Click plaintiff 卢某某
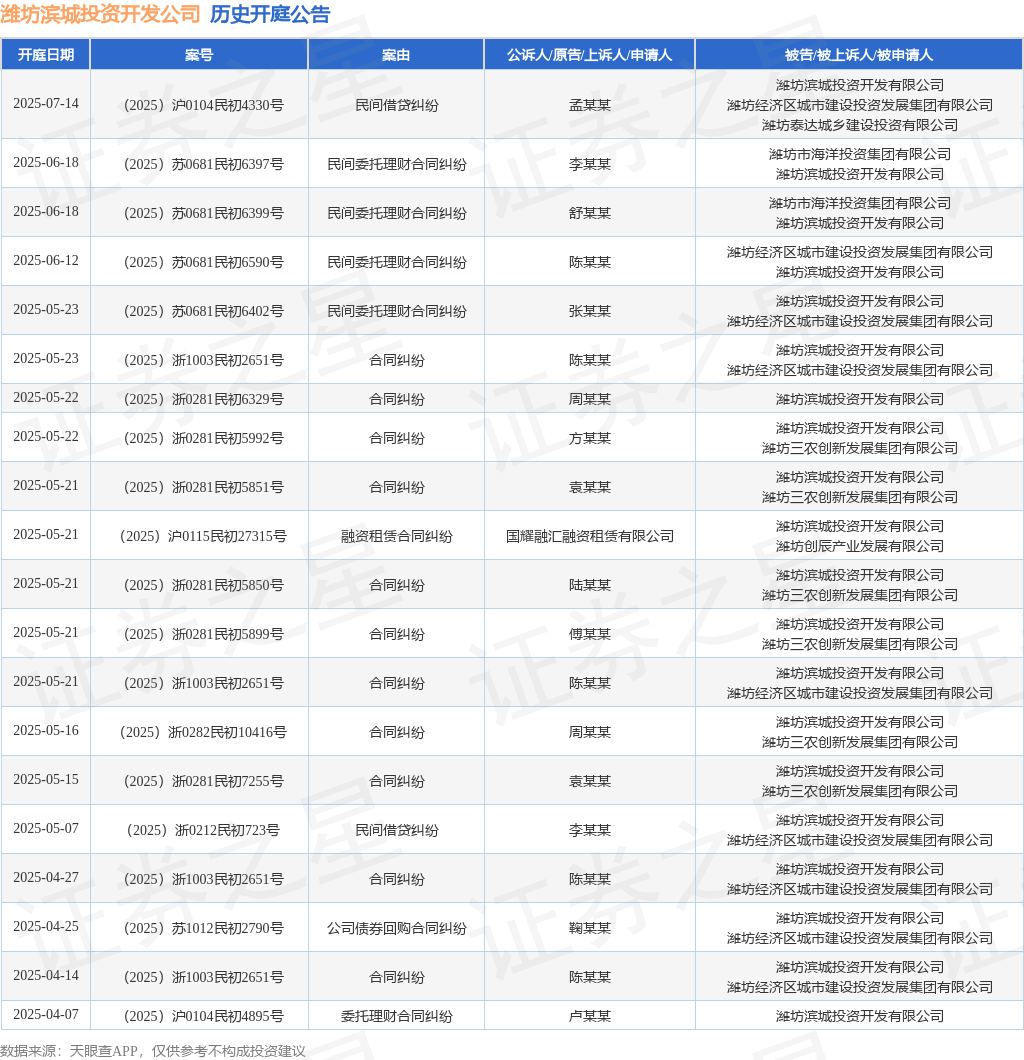 tap(589, 1016)
